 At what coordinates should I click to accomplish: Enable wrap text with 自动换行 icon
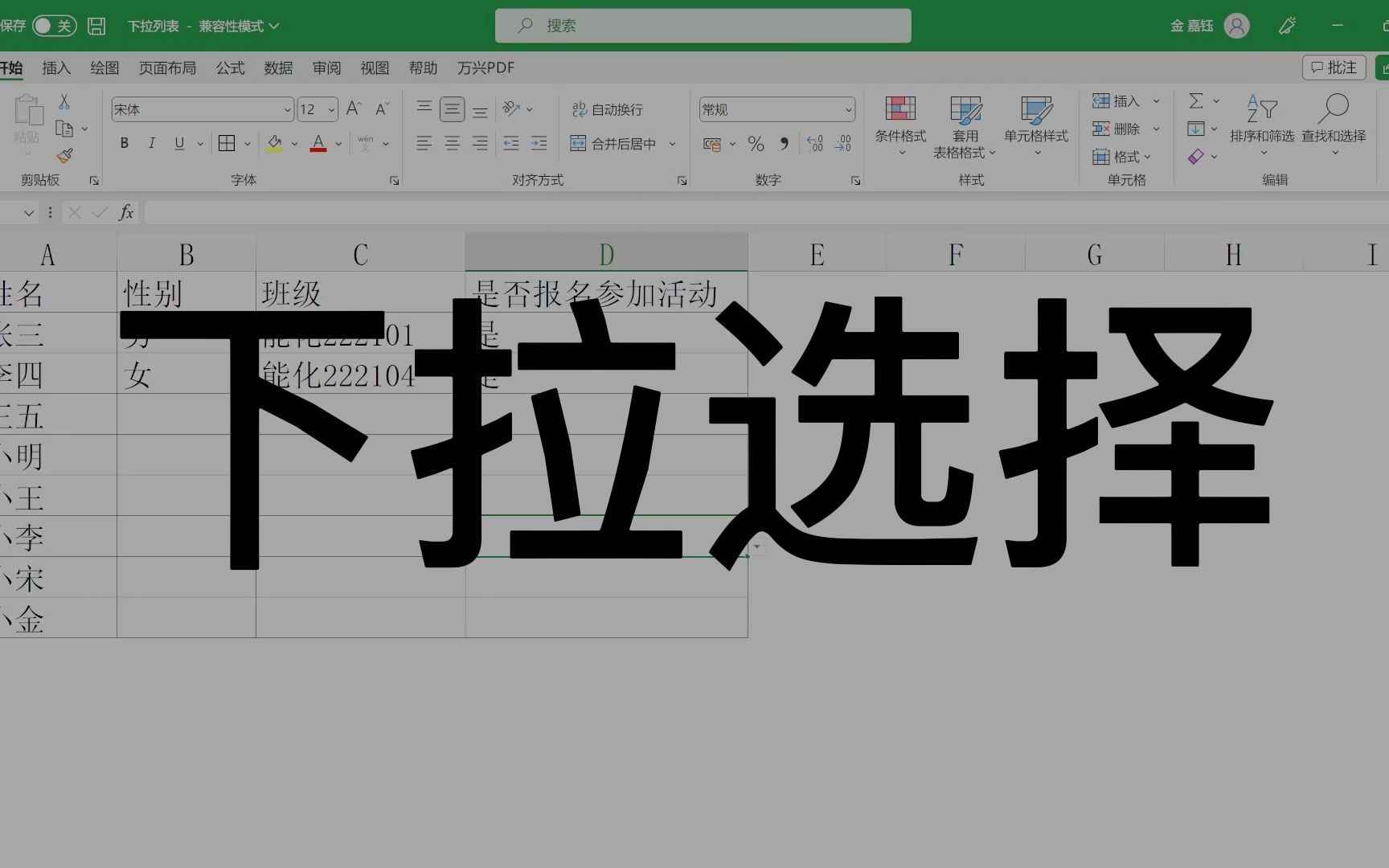[579, 108]
